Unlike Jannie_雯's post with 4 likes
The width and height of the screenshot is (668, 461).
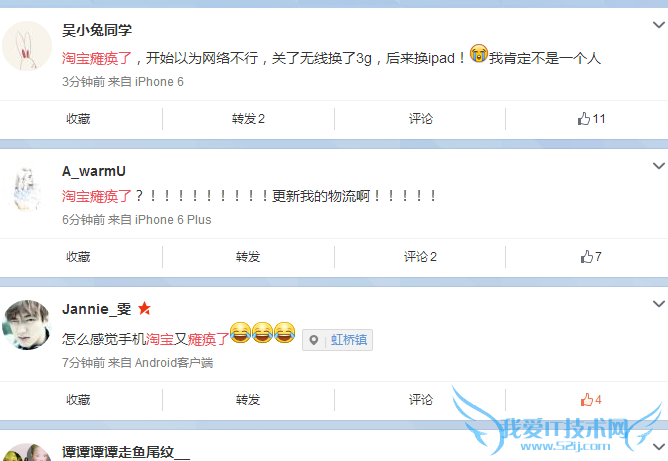coord(591,400)
